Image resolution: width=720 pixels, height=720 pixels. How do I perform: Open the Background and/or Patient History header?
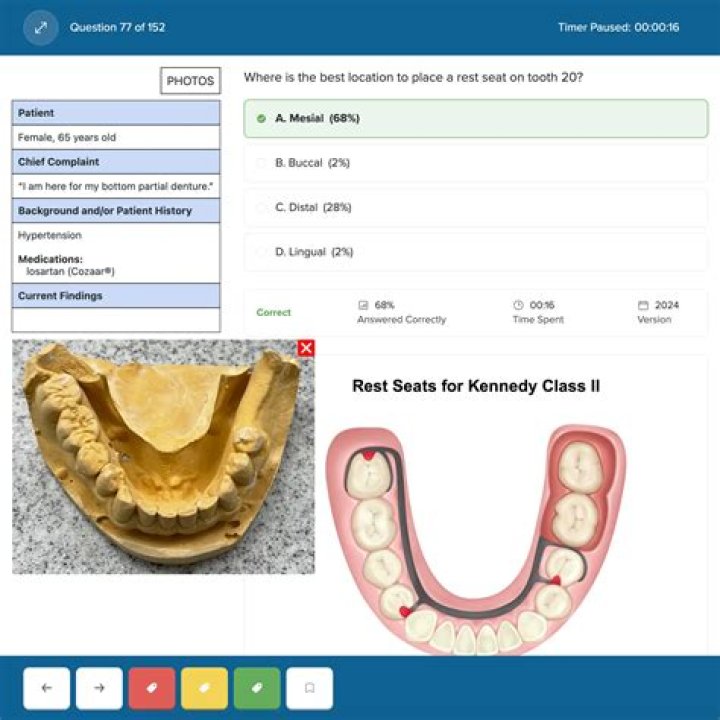pos(116,211)
